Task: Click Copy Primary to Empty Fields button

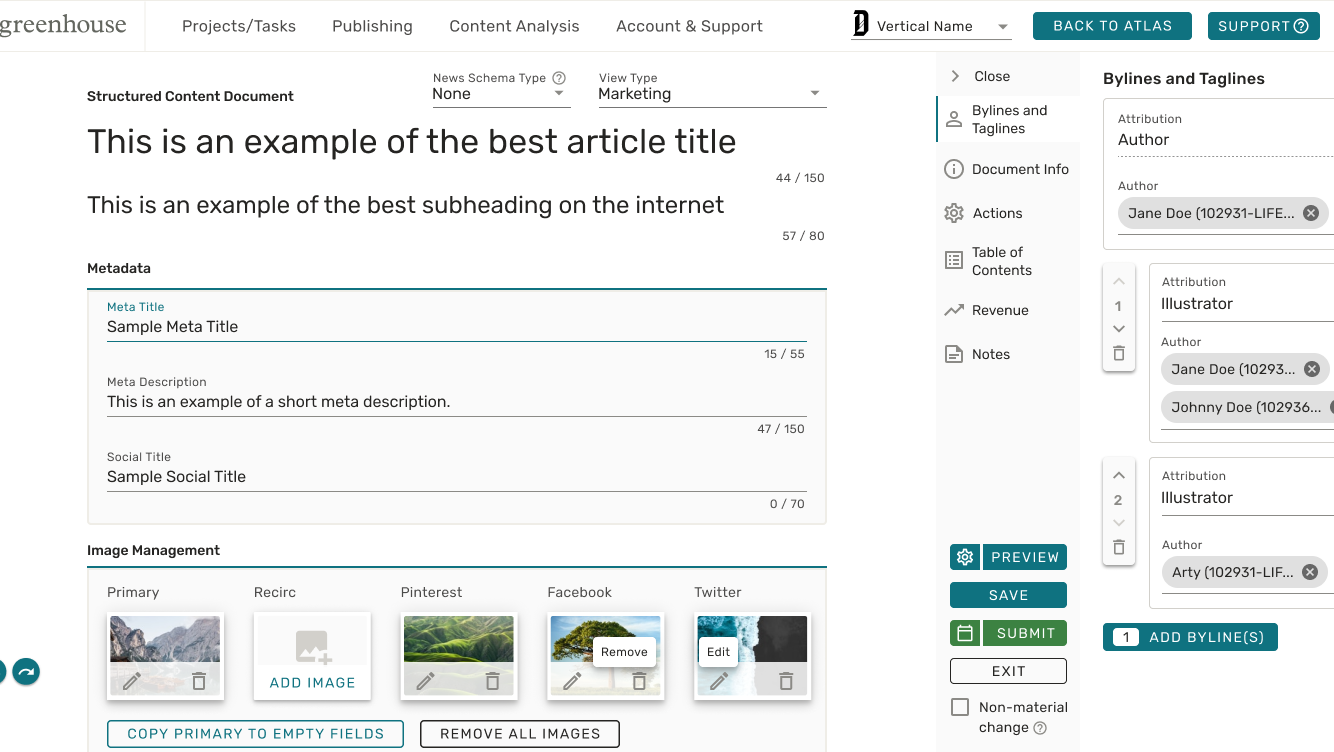Action: (x=255, y=734)
